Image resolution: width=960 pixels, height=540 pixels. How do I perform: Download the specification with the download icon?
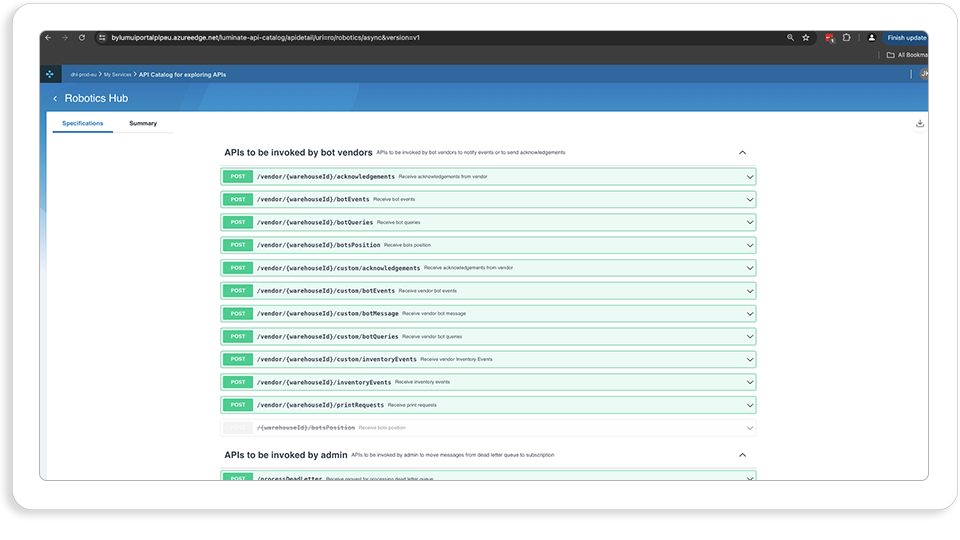pyautogui.click(x=920, y=124)
